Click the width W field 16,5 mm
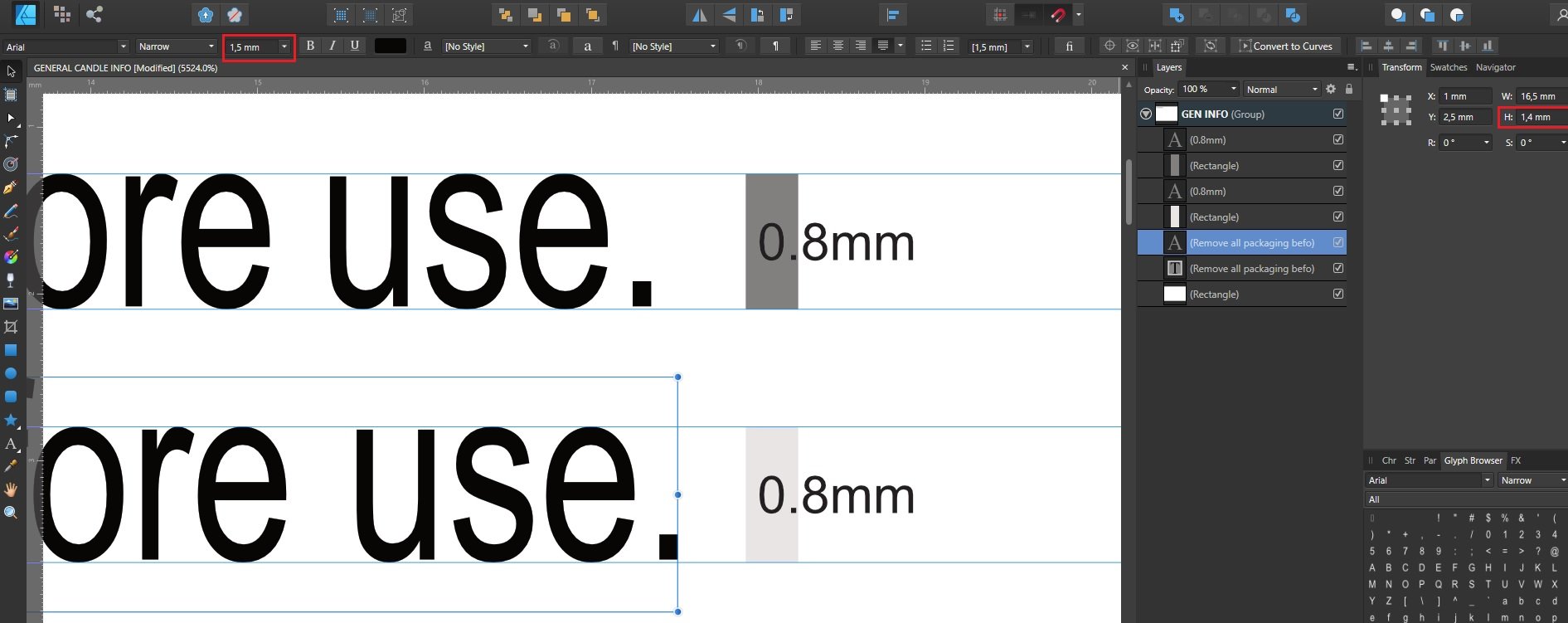Image resolution: width=1568 pixels, height=623 pixels. click(1541, 96)
